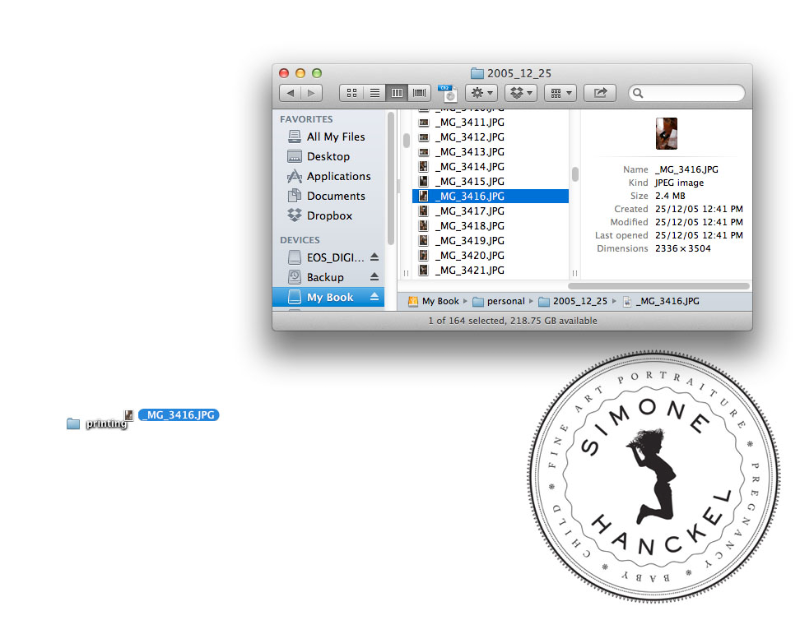Click the toolbar app icon beside view buttons
Screen dimensions: 800x634
tap(447, 93)
